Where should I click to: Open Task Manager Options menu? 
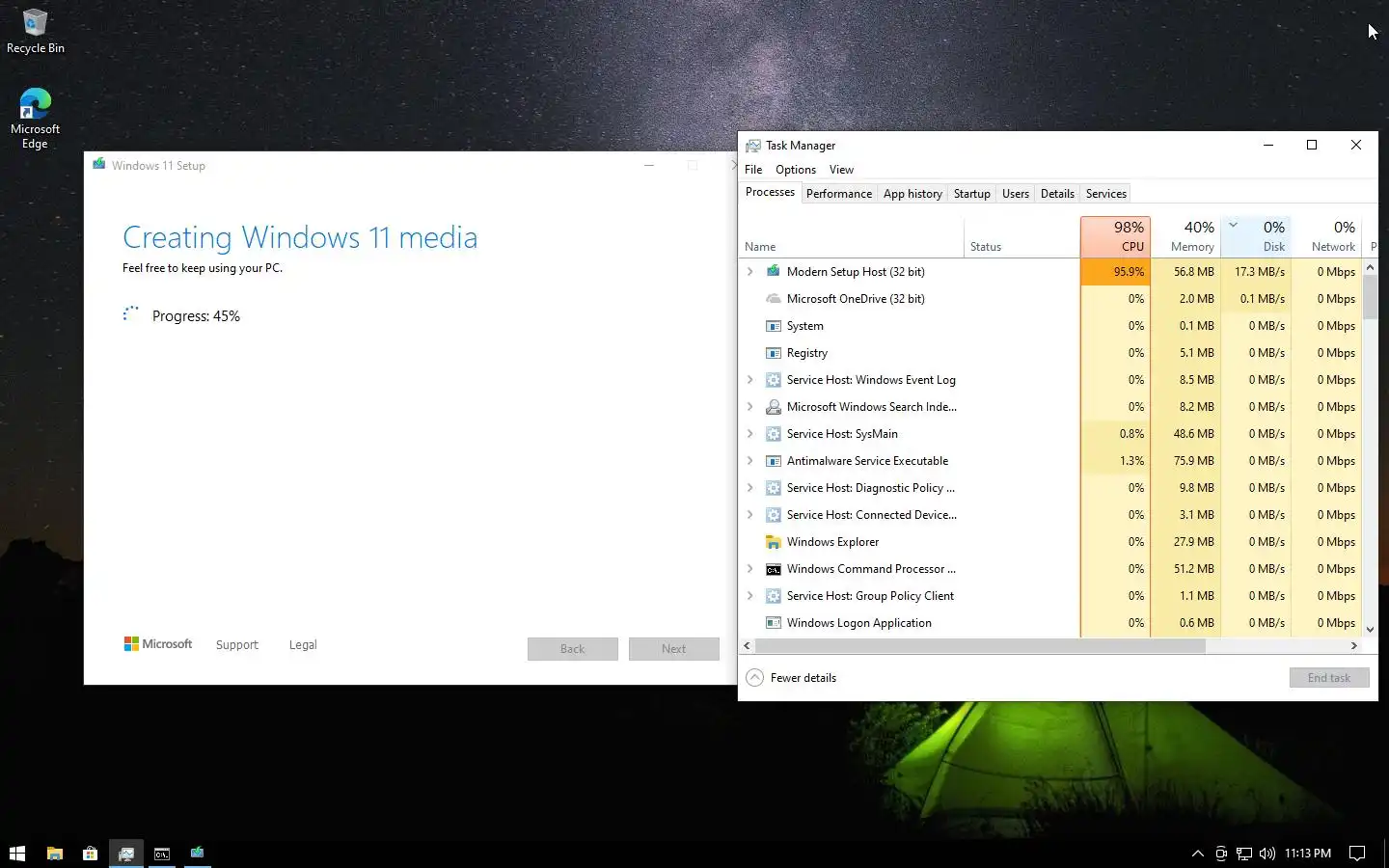pos(796,170)
